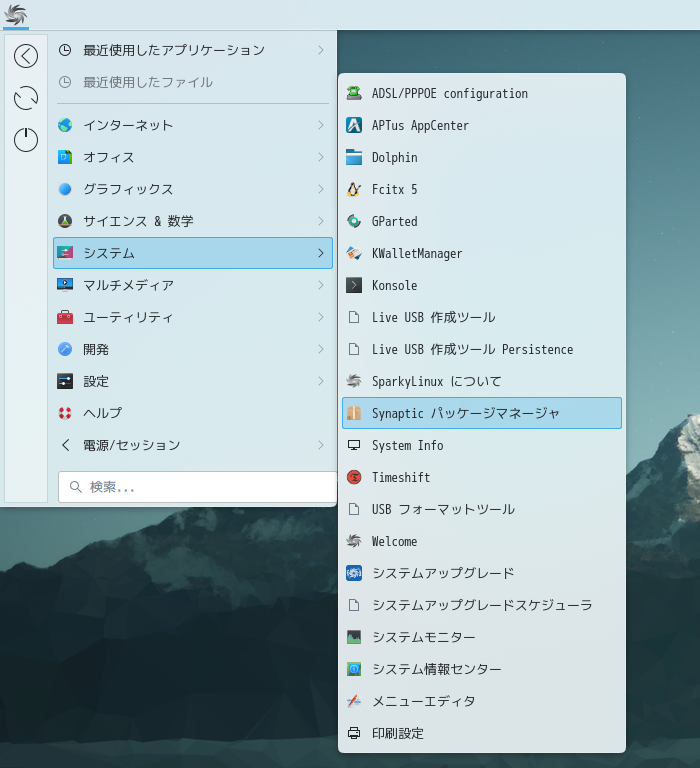Click the Welcome swirl icon
Screen dimensions: 700x768
[x=354, y=541]
